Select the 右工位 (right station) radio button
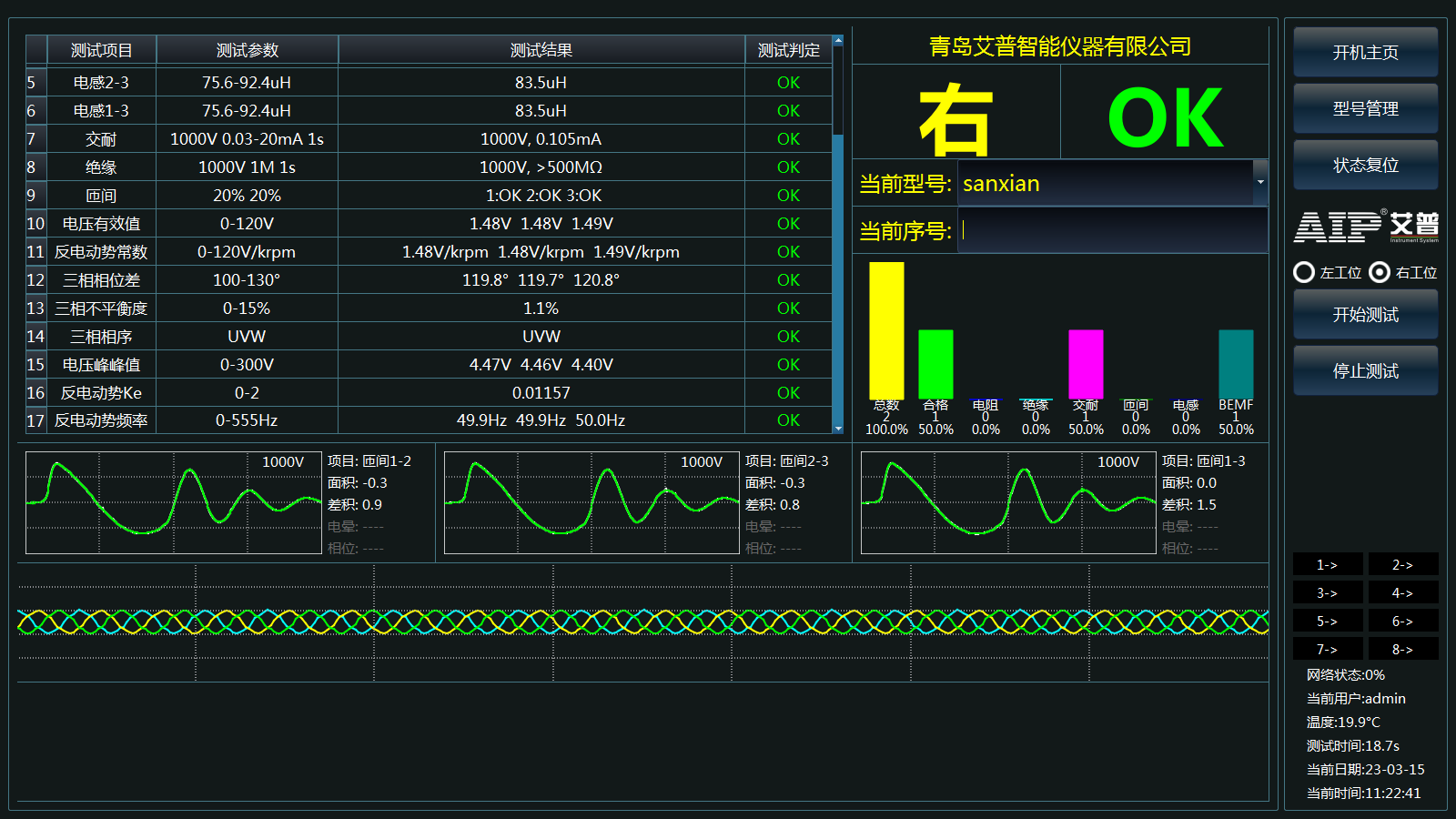1456x819 pixels. coord(1379,272)
